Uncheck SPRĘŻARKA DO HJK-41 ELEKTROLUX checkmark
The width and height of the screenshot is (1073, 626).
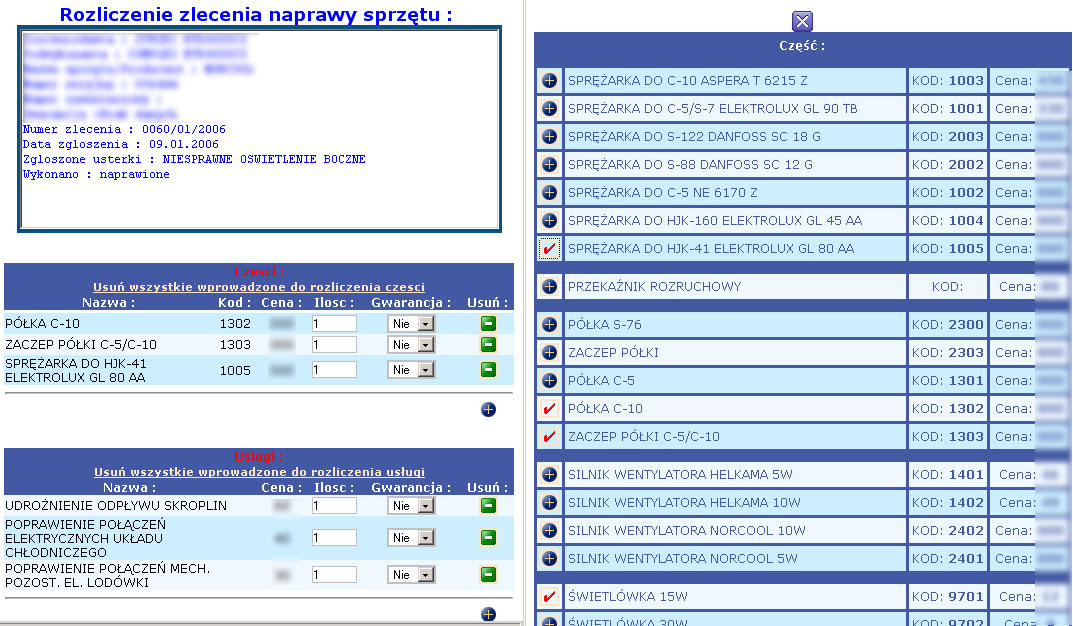[x=549, y=249]
